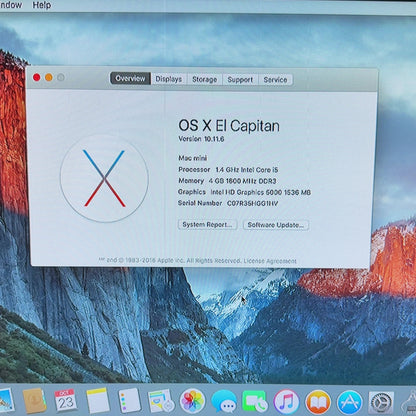Open the Photos app in Dock
The width and height of the screenshot is (416, 416).
tap(192, 401)
